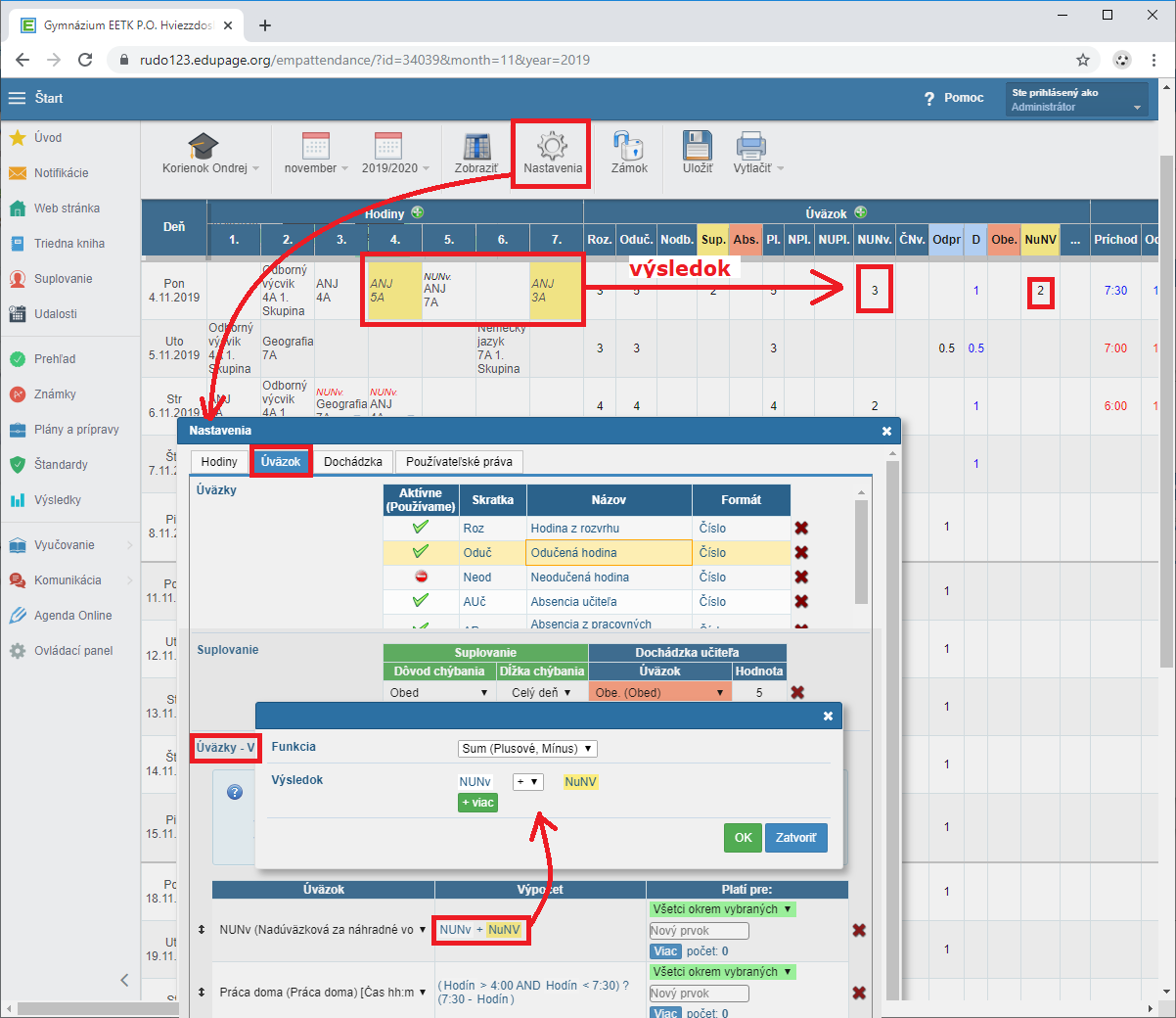Switch to the Používateľské práva tab
The height and width of the screenshot is (1018, 1176).
point(459,462)
